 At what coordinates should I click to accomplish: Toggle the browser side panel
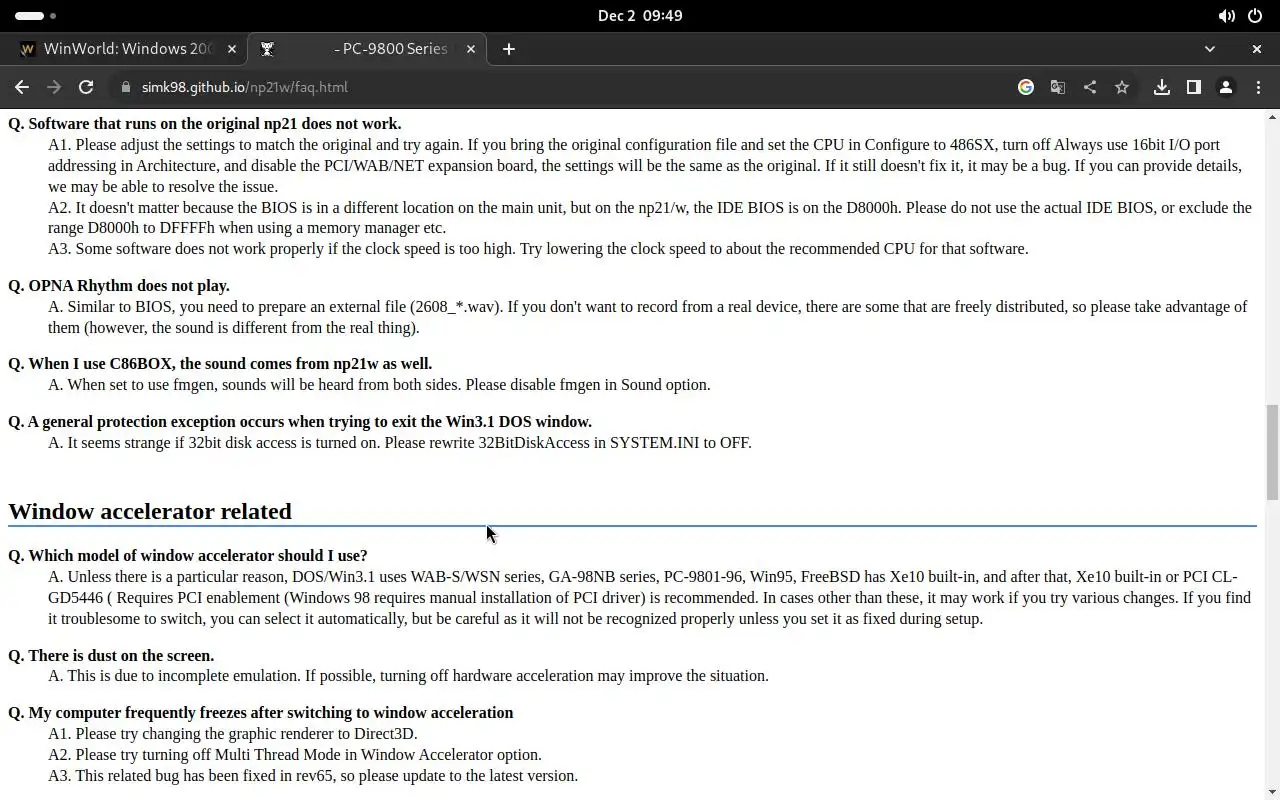tap(1194, 87)
